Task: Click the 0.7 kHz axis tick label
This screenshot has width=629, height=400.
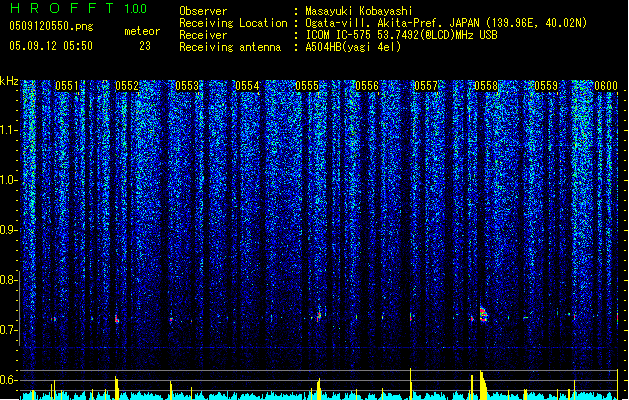Action: (8, 330)
